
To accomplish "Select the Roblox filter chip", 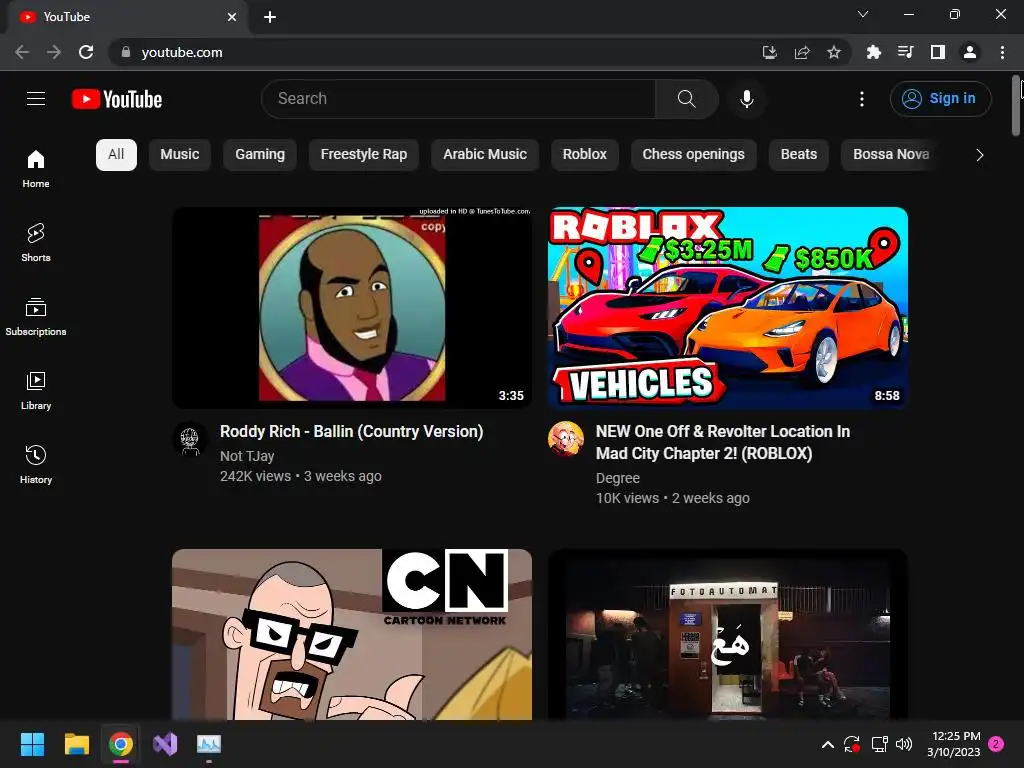I will point(584,155).
